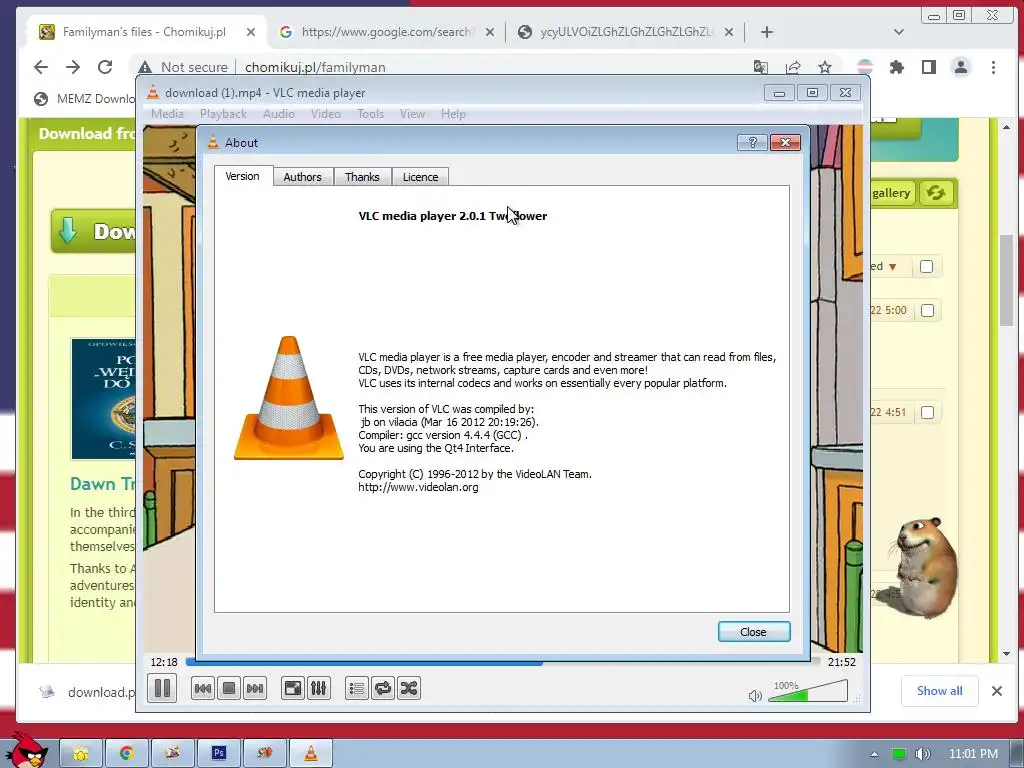Click the gallery button on Chomikuj page

point(891,193)
